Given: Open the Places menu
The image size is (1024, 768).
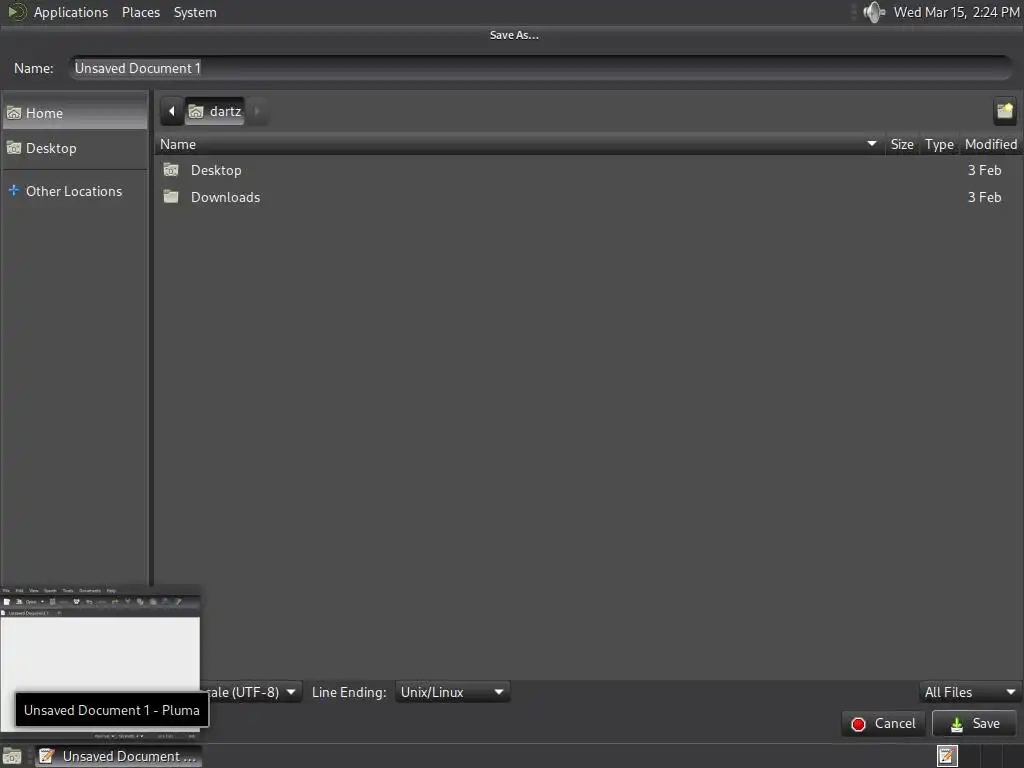Looking at the screenshot, I should tap(140, 12).
